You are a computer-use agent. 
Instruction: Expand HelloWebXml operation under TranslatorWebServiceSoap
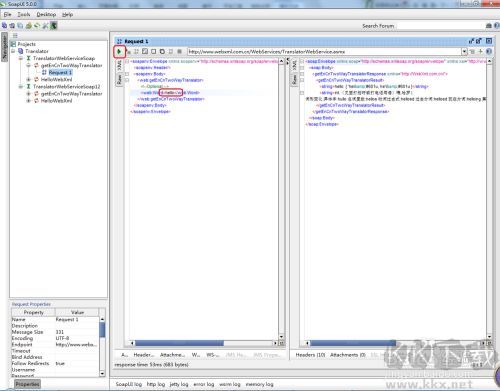[28, 79]
